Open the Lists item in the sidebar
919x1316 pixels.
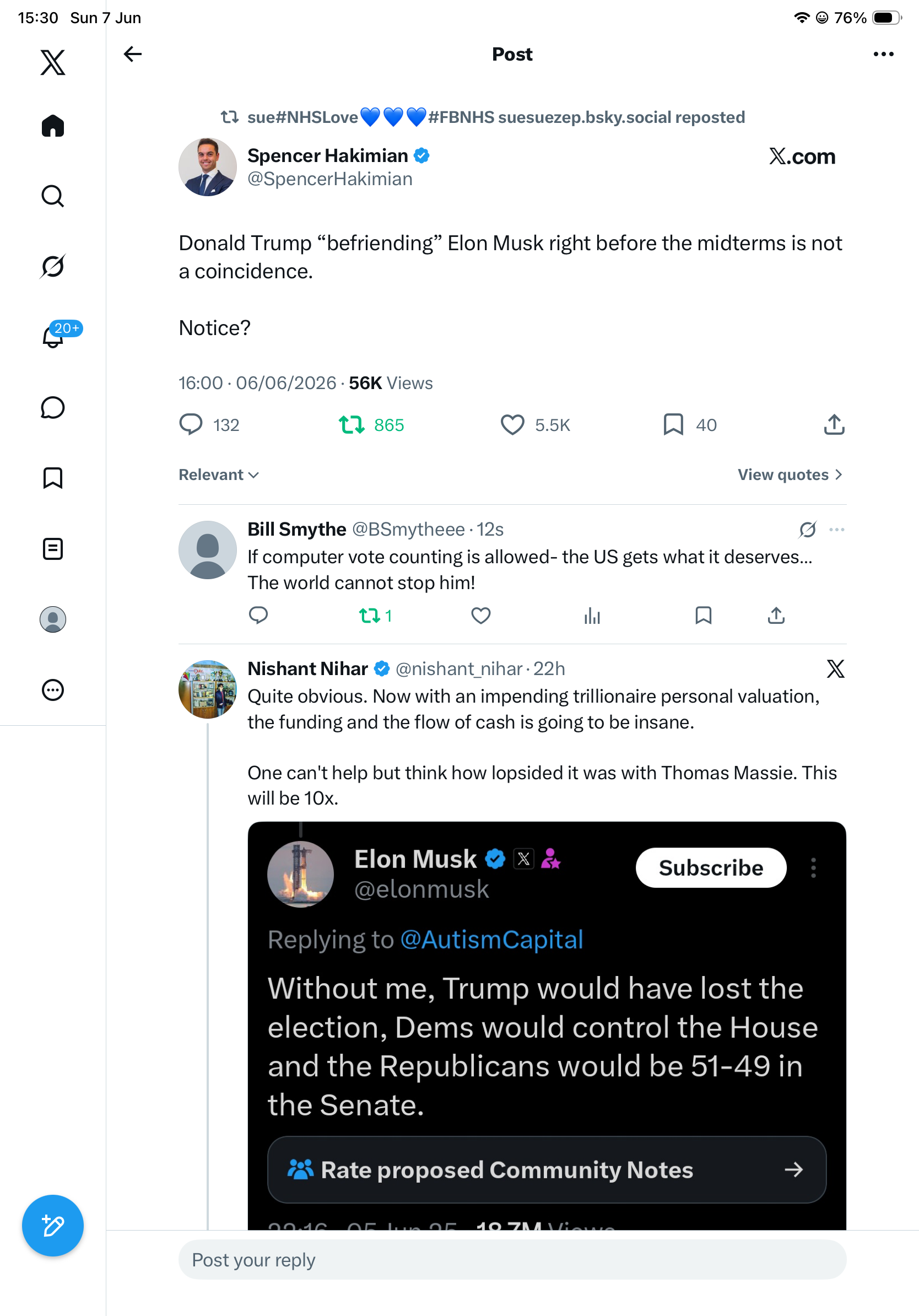coord(53,548)
